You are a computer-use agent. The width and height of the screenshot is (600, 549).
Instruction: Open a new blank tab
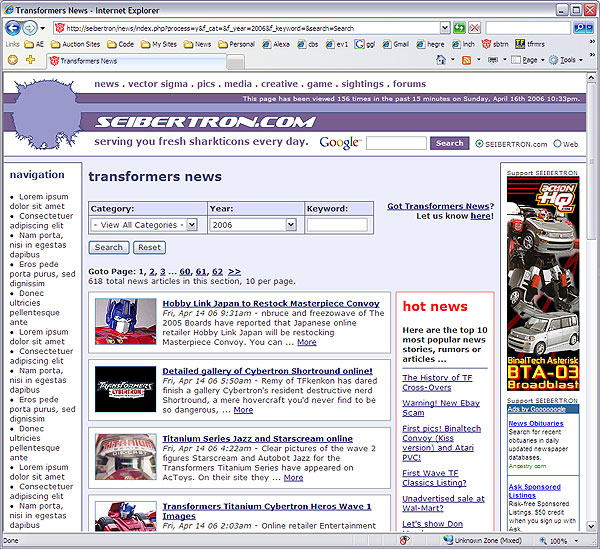pos(235,62)
